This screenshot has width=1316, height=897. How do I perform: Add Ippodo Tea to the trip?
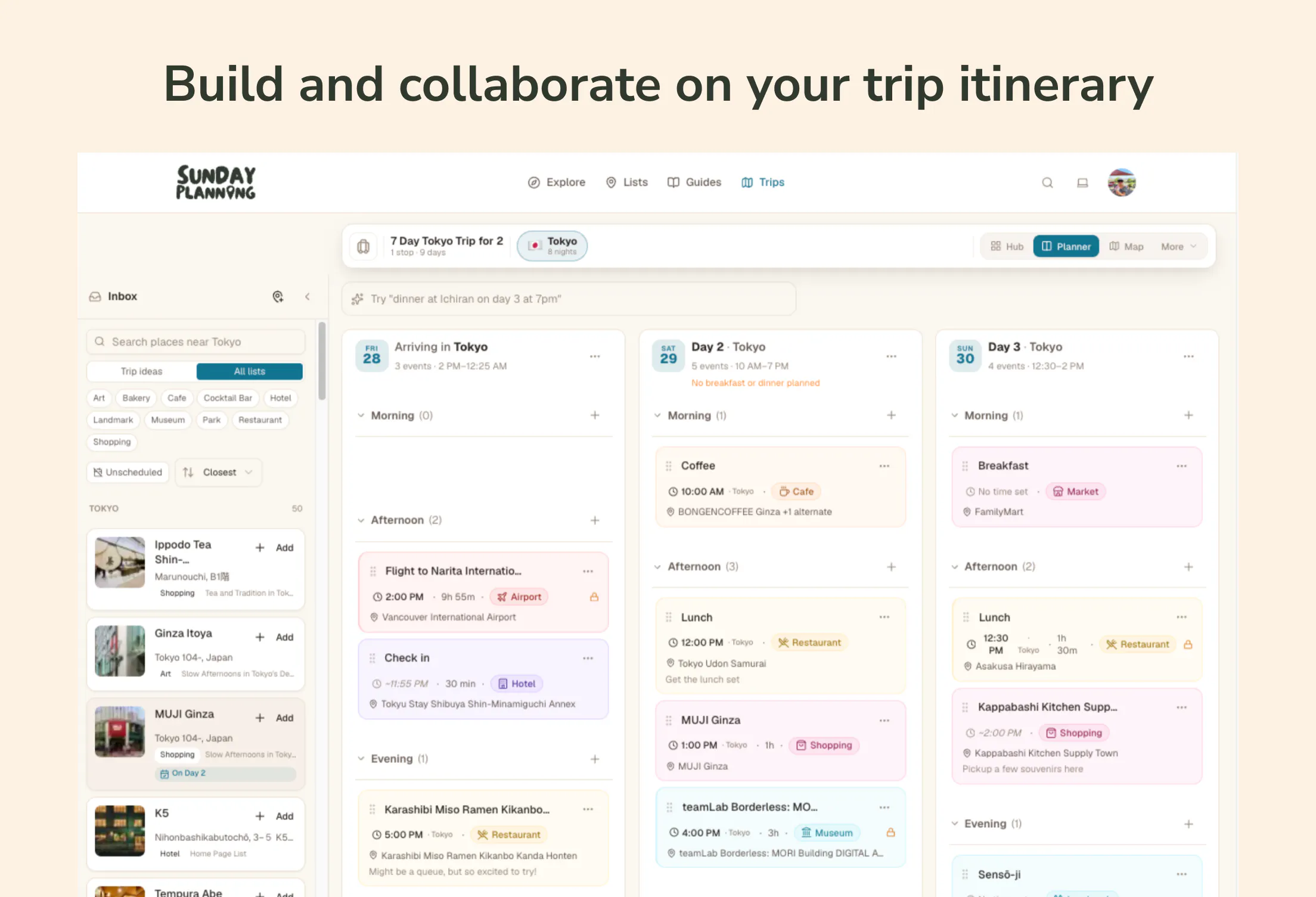(275, 548)
